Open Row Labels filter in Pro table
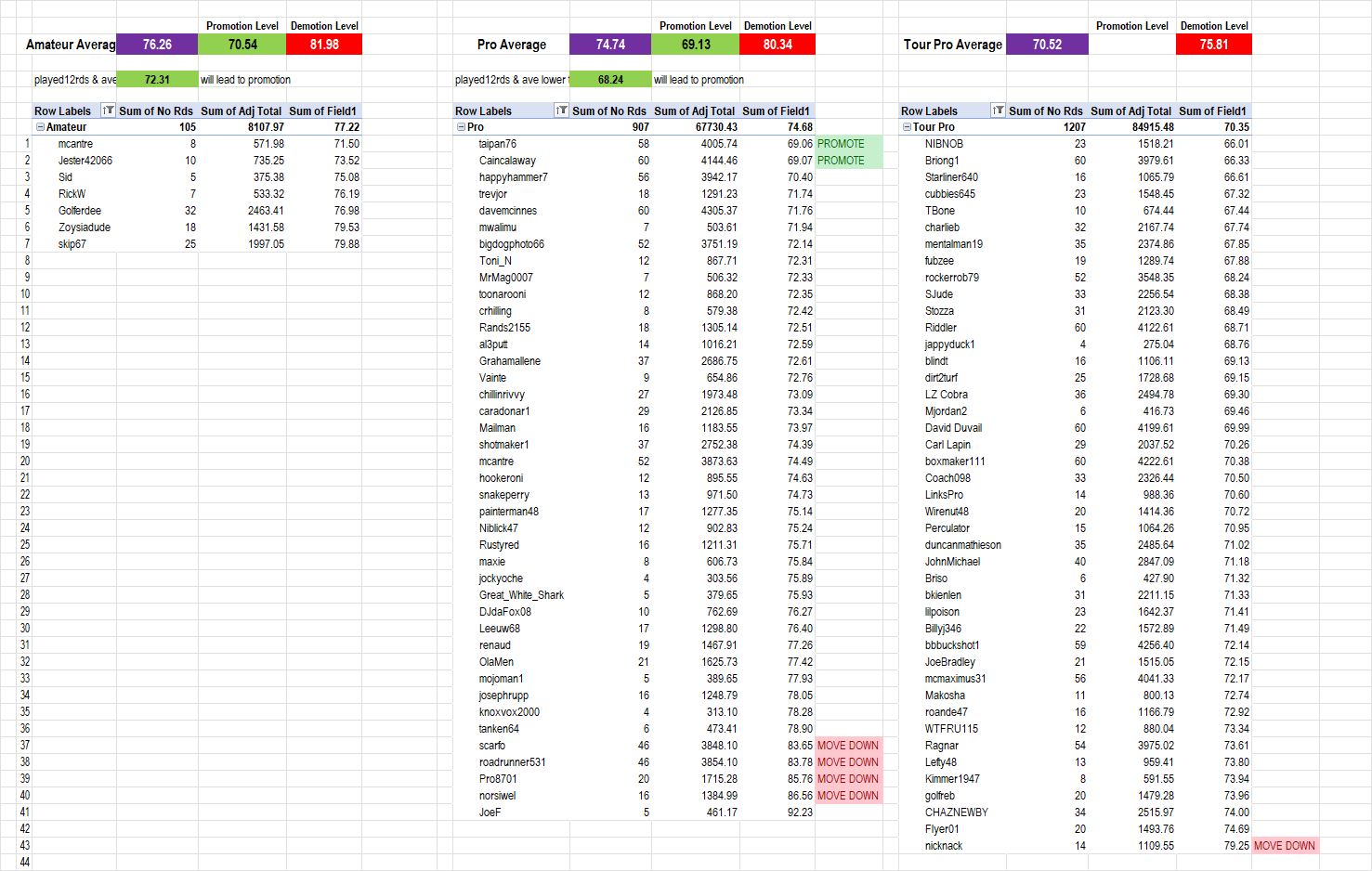 [561, 110]
